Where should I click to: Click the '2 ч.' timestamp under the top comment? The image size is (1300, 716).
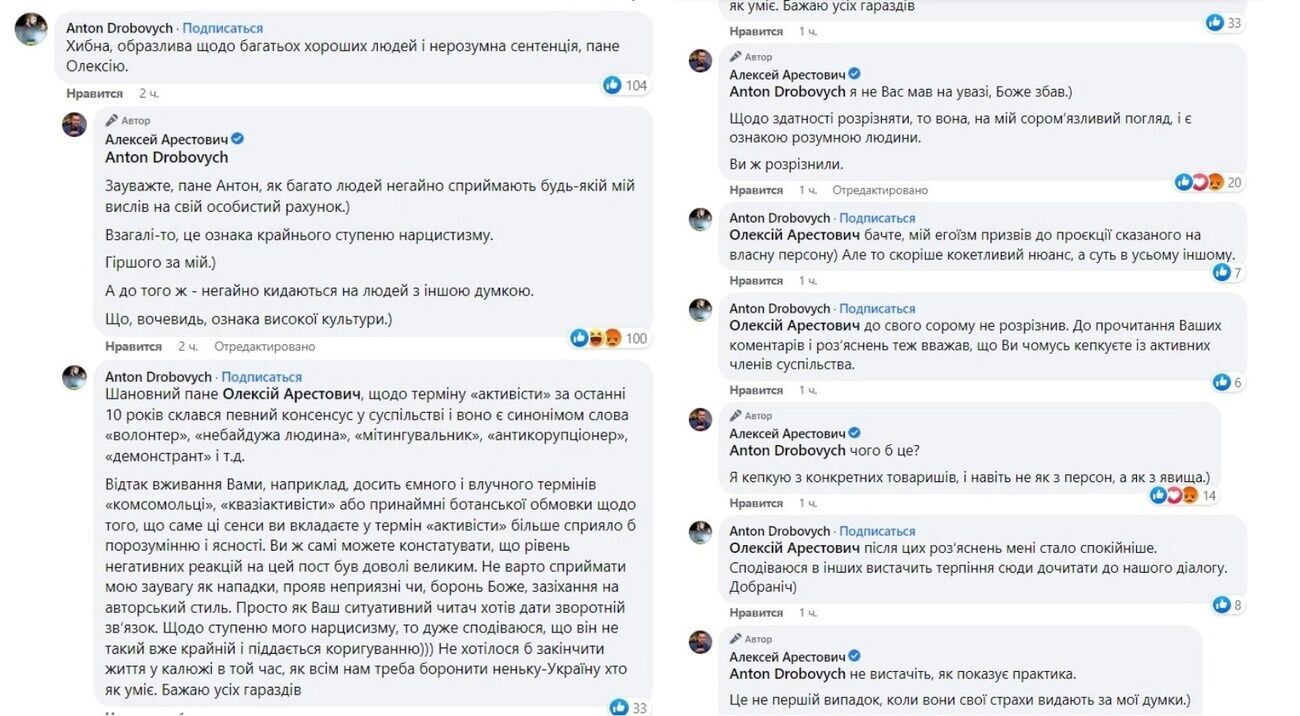148,93
